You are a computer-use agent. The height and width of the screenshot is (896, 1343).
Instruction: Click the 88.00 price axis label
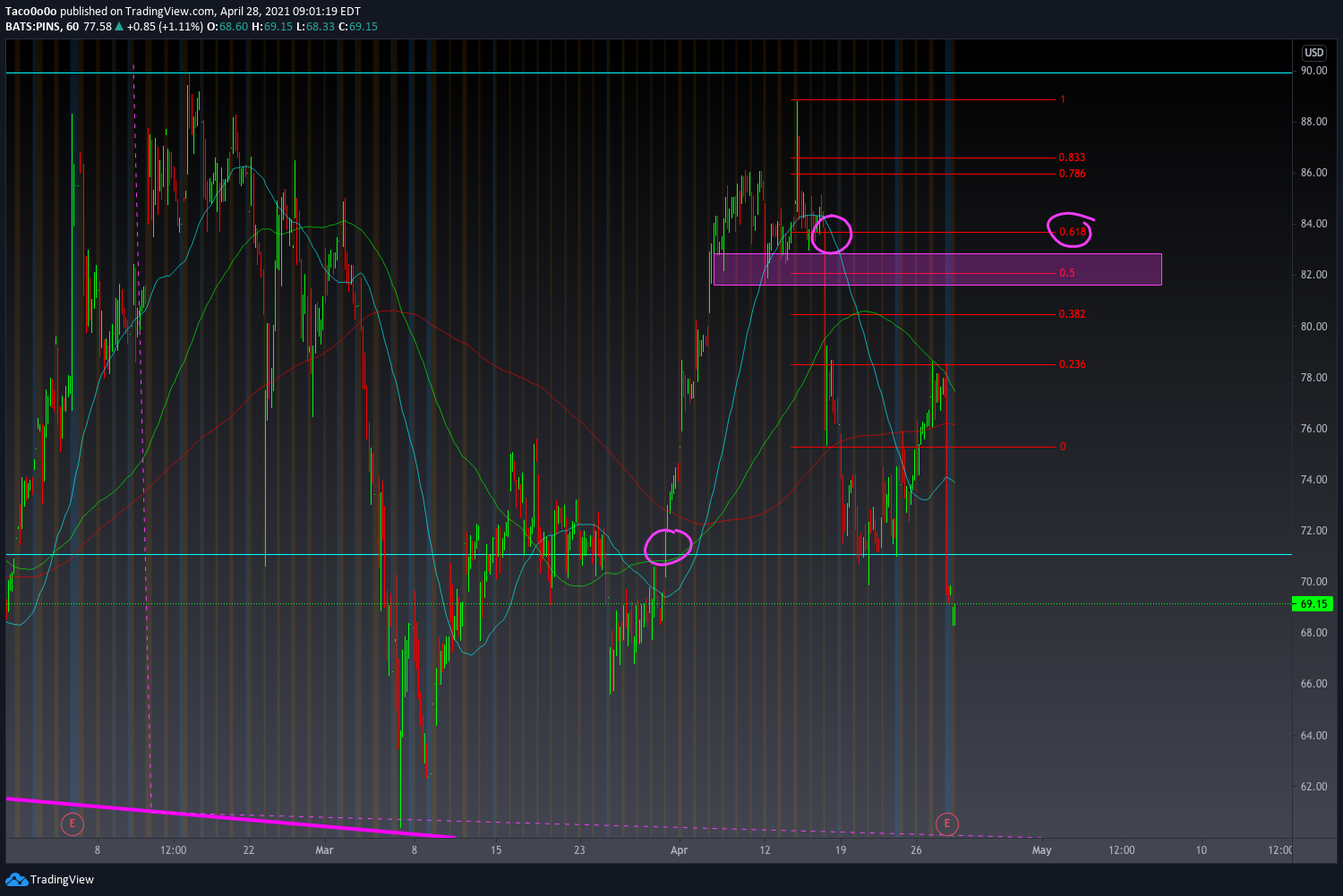click(x=1313, y=122)
